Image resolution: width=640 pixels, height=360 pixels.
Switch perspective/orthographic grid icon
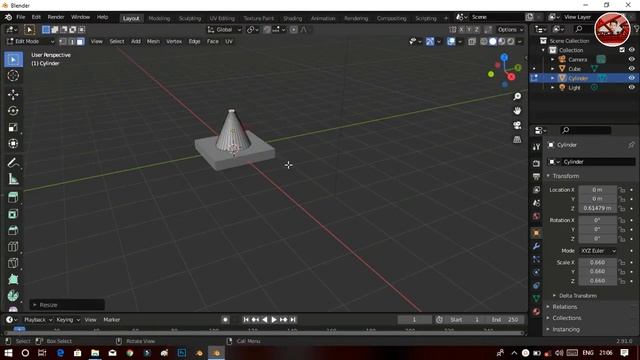pos(517,140)
